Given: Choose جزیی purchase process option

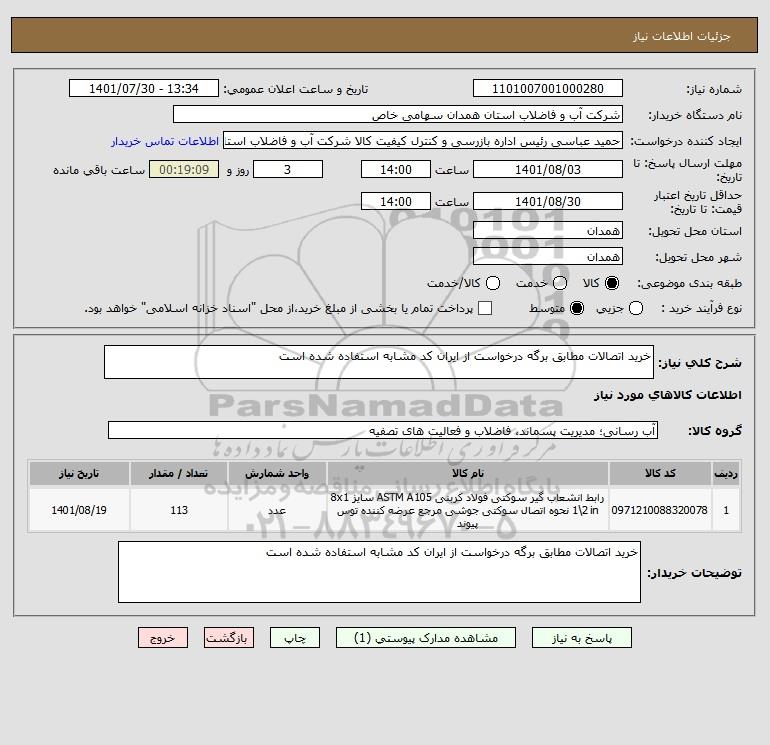Looking at the screenshot, I should (636, 308).
